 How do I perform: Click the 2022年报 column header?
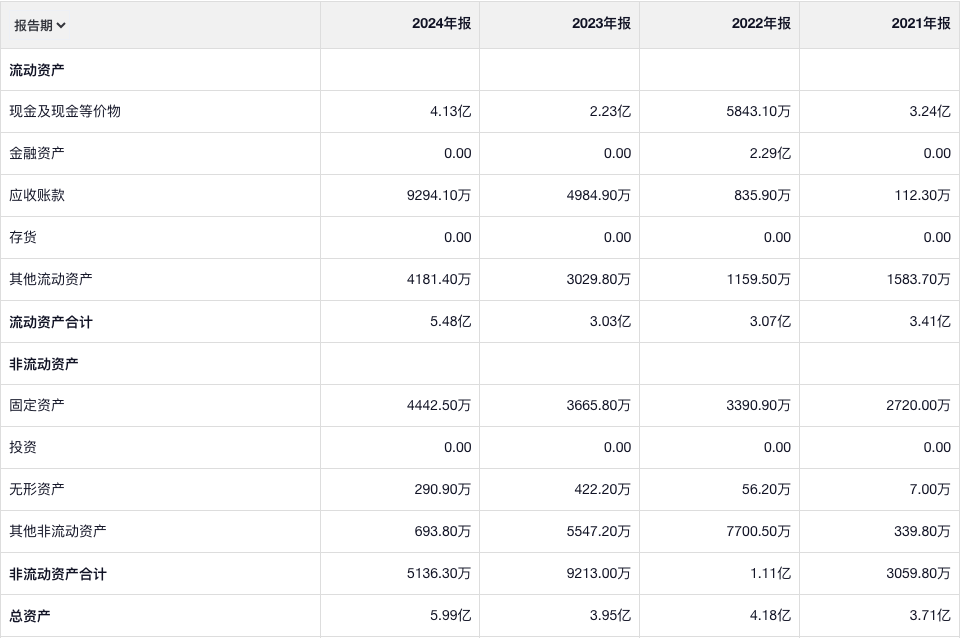point(761,24)
